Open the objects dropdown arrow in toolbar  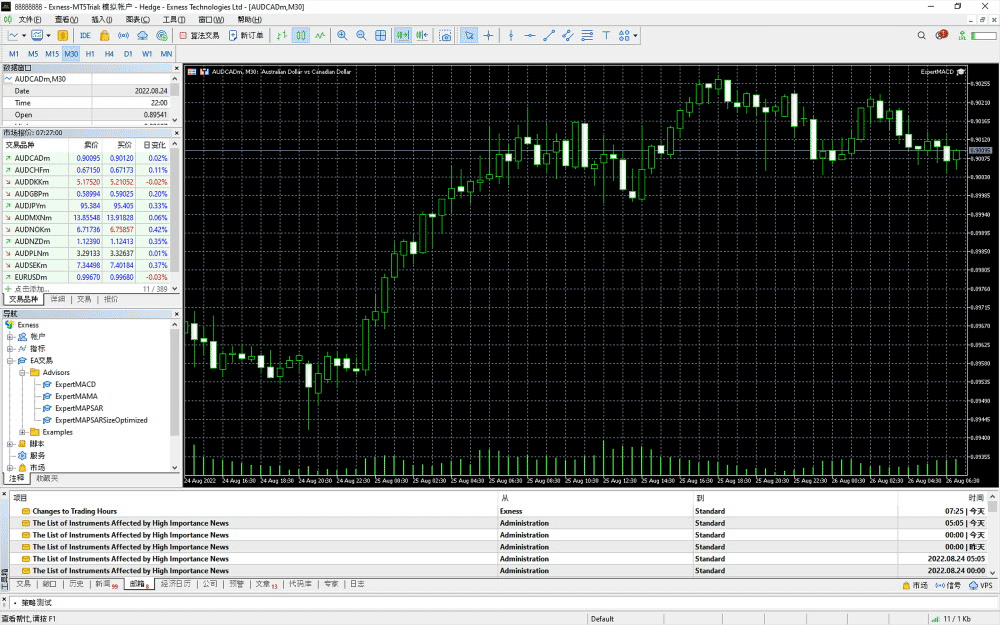point(636,36)
